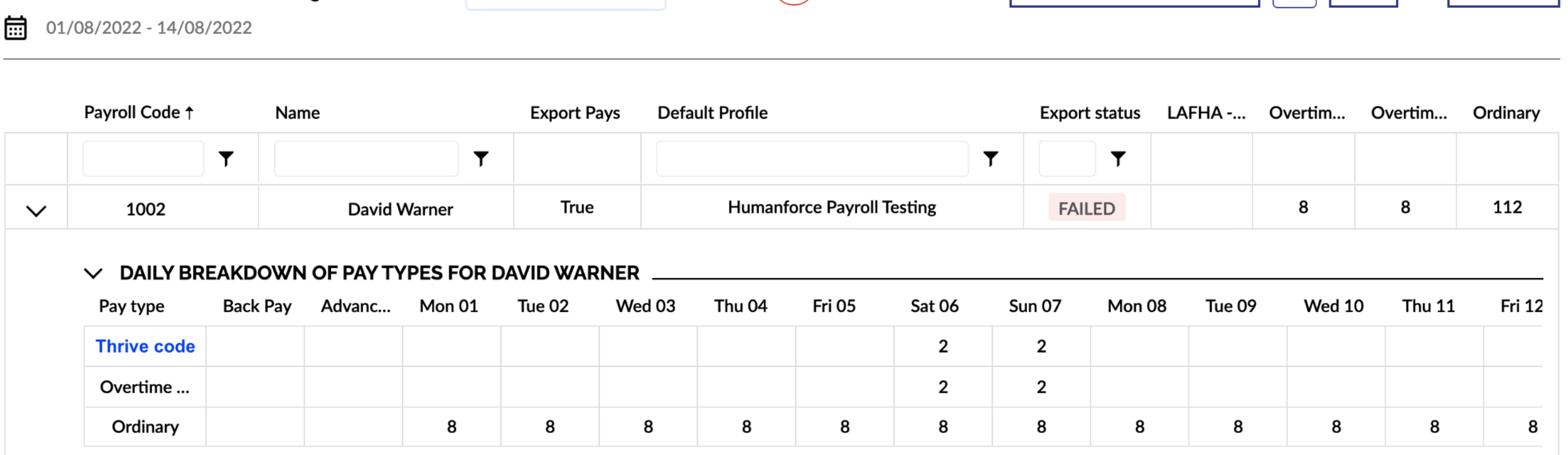
Task: Select the date range 01/08/2022 - 14/08/2022
Action: [149, 28]
